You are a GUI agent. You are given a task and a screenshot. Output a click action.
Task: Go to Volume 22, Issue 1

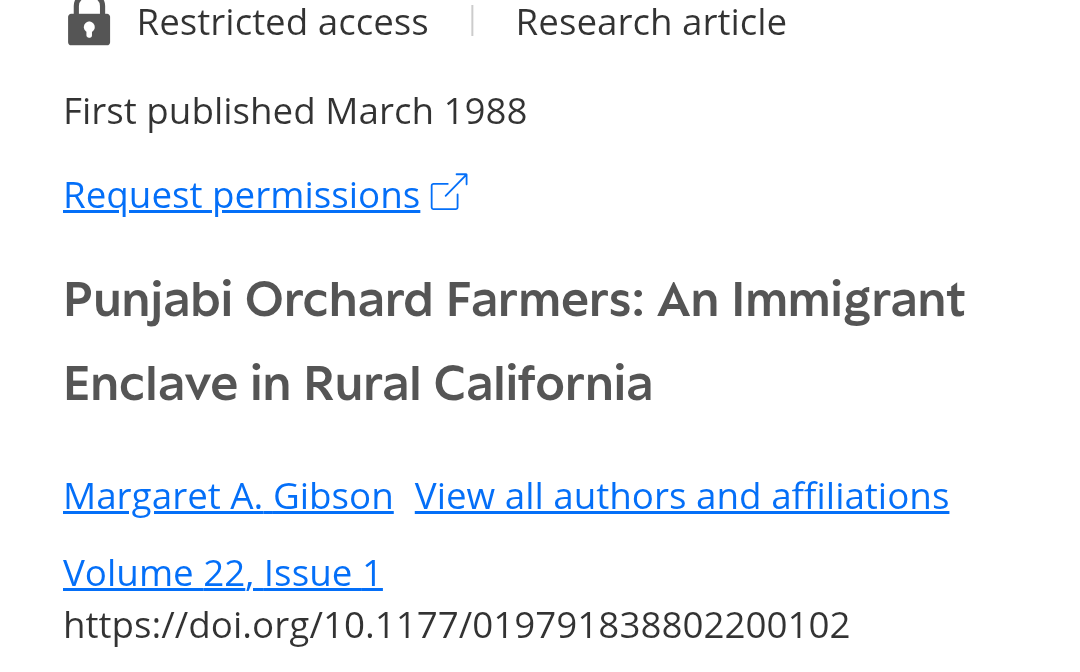click(222, 573)
